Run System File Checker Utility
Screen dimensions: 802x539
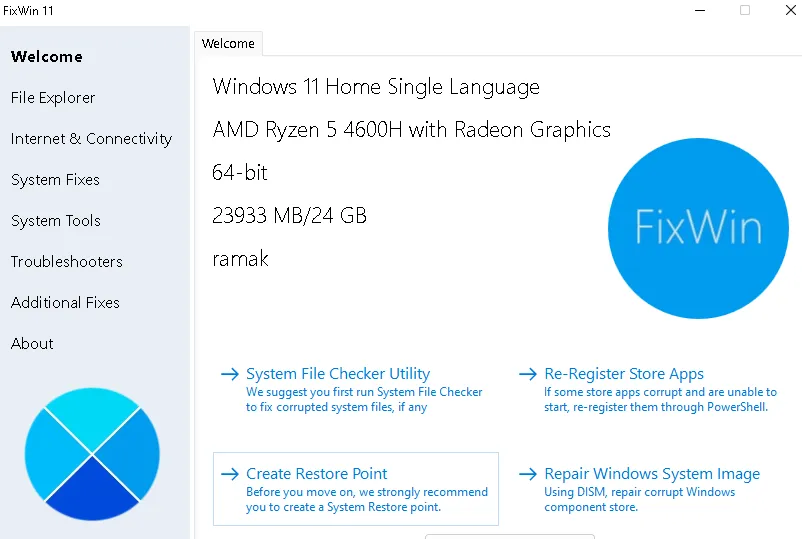[x=338, y=374]
